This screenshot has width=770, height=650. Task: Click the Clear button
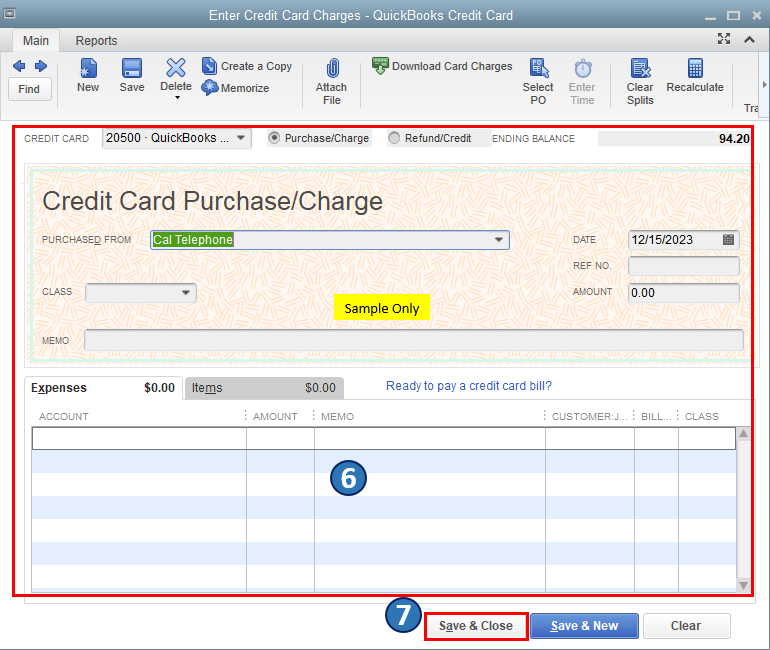[687, 626]
